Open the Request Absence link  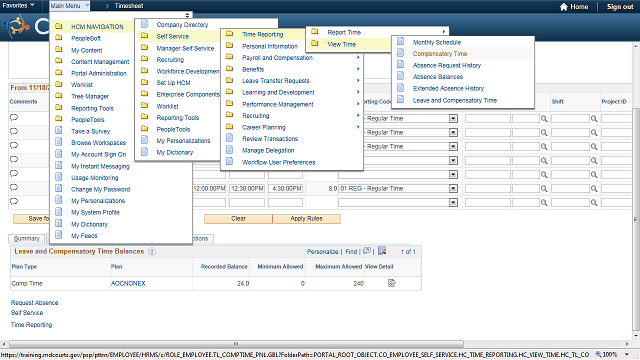click(34, 302)
